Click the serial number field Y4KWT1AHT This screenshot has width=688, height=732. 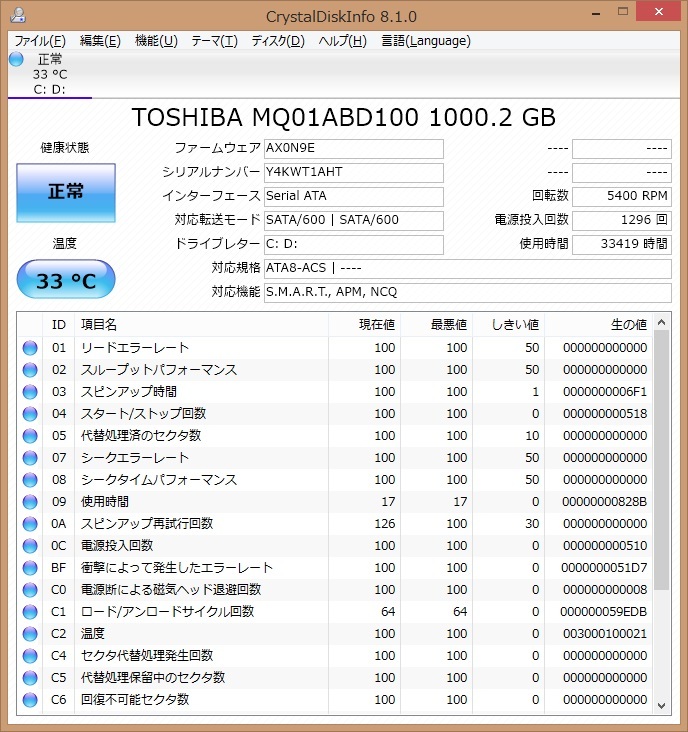tap(353, 173)
